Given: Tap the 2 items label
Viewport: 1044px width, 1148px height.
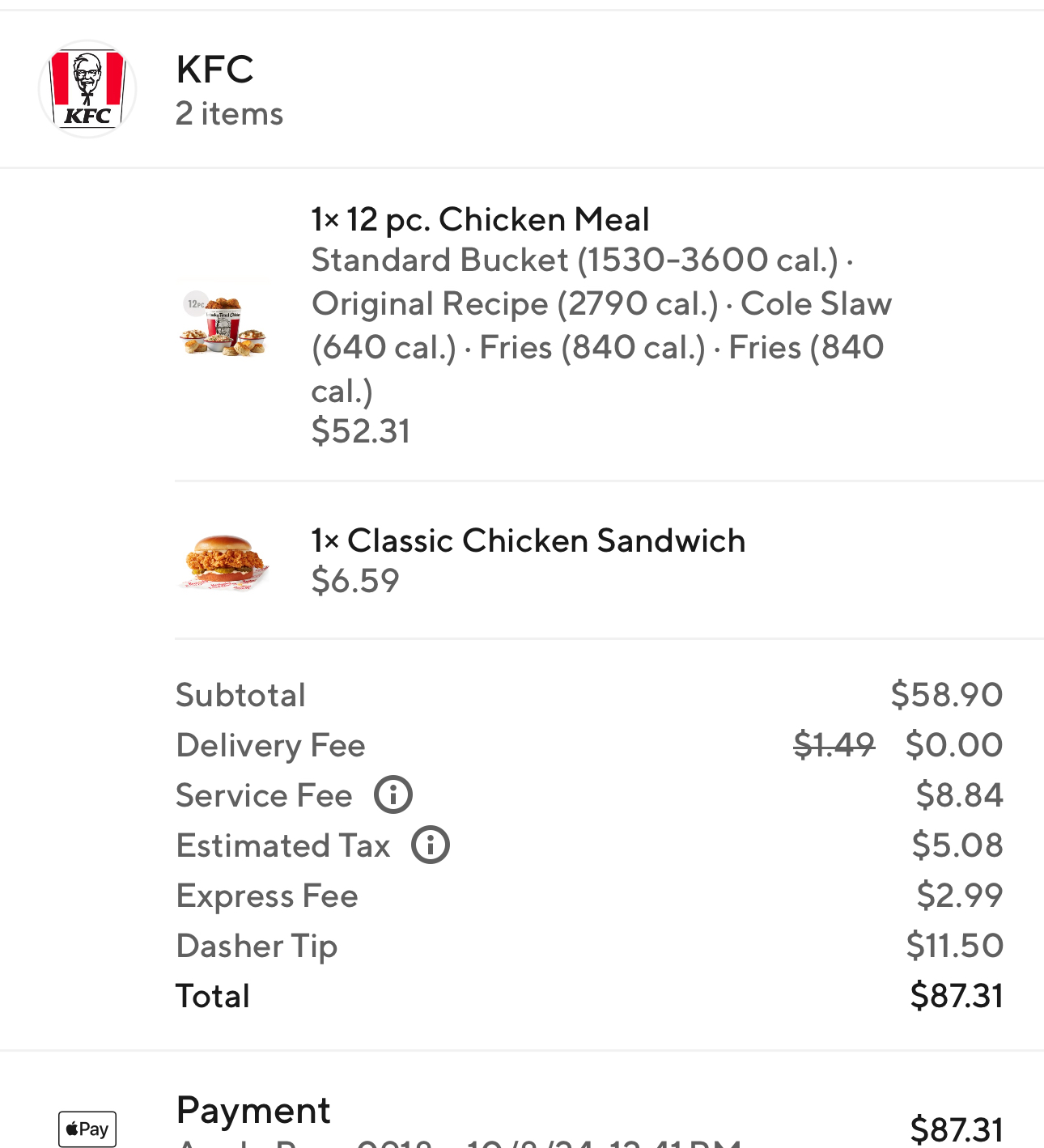Looking at the screenshot, I should (x=230, y=114).
